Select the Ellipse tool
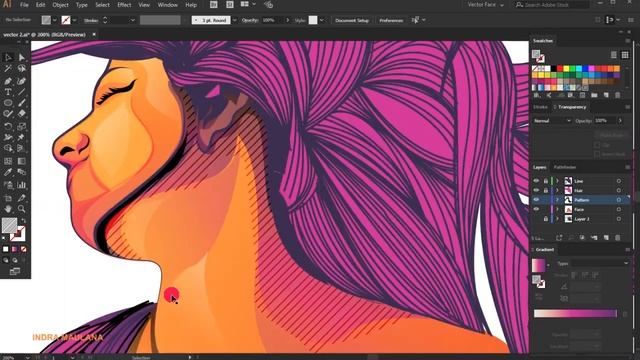 8,103
